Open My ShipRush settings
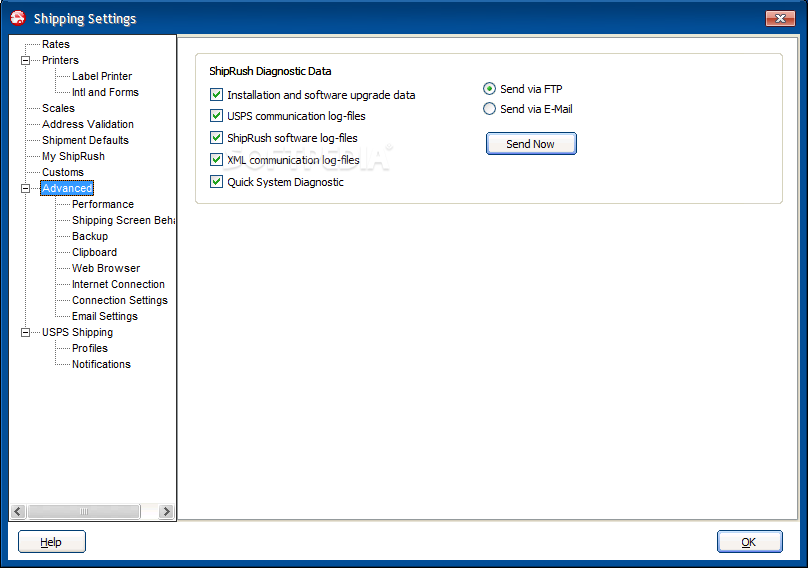 tap(73, 156)
